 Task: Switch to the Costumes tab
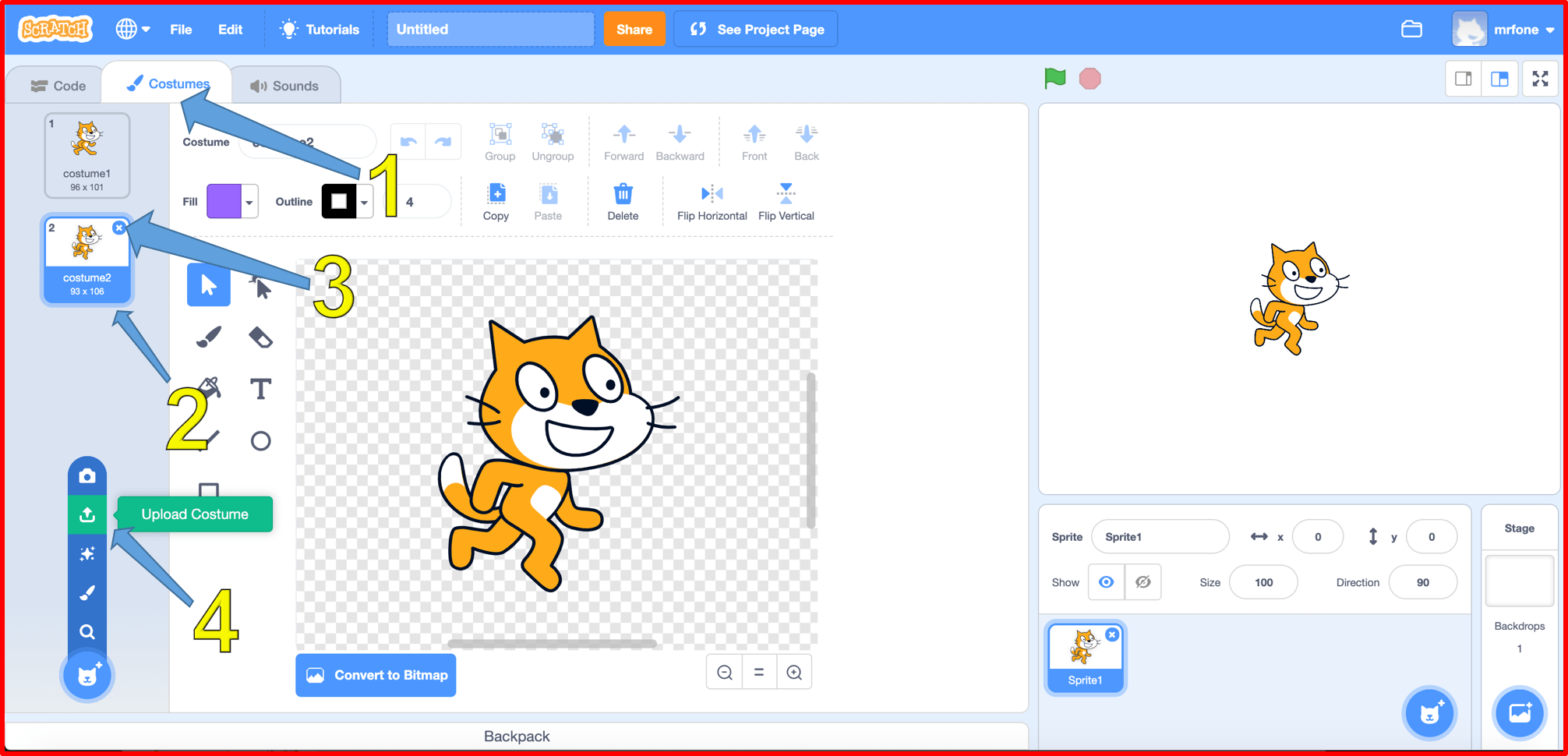point(167,83)
